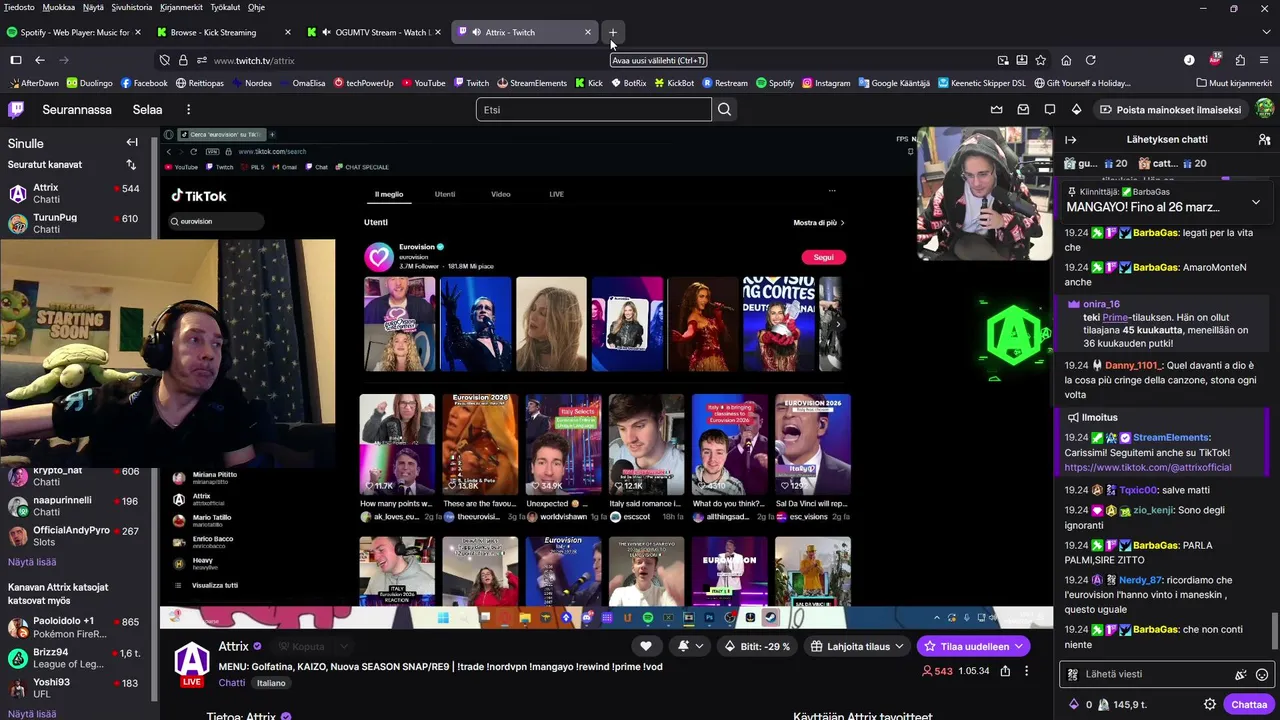Image resolution: width=1280 pixels, height=720 pixels.
Task: Open the Työkalut menu
Action: click(x=224, y=7)
